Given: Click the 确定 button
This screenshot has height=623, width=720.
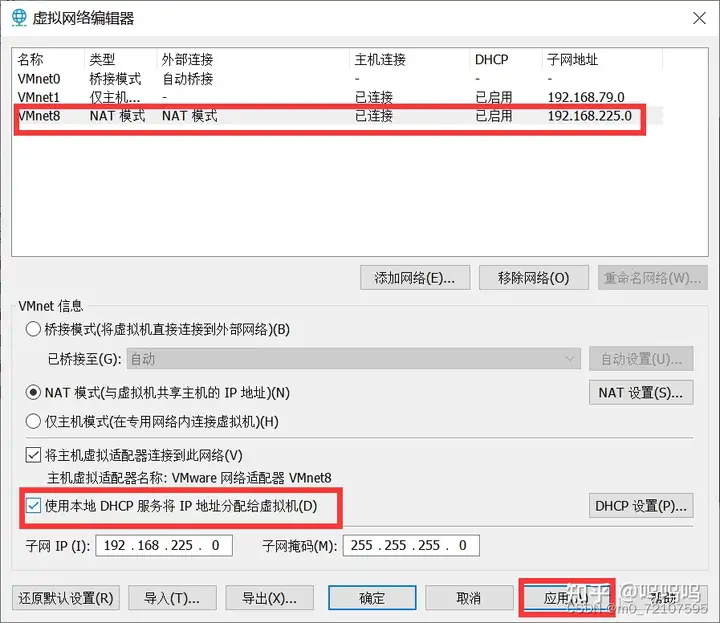Looking at the screenshot, I should 372,598.
